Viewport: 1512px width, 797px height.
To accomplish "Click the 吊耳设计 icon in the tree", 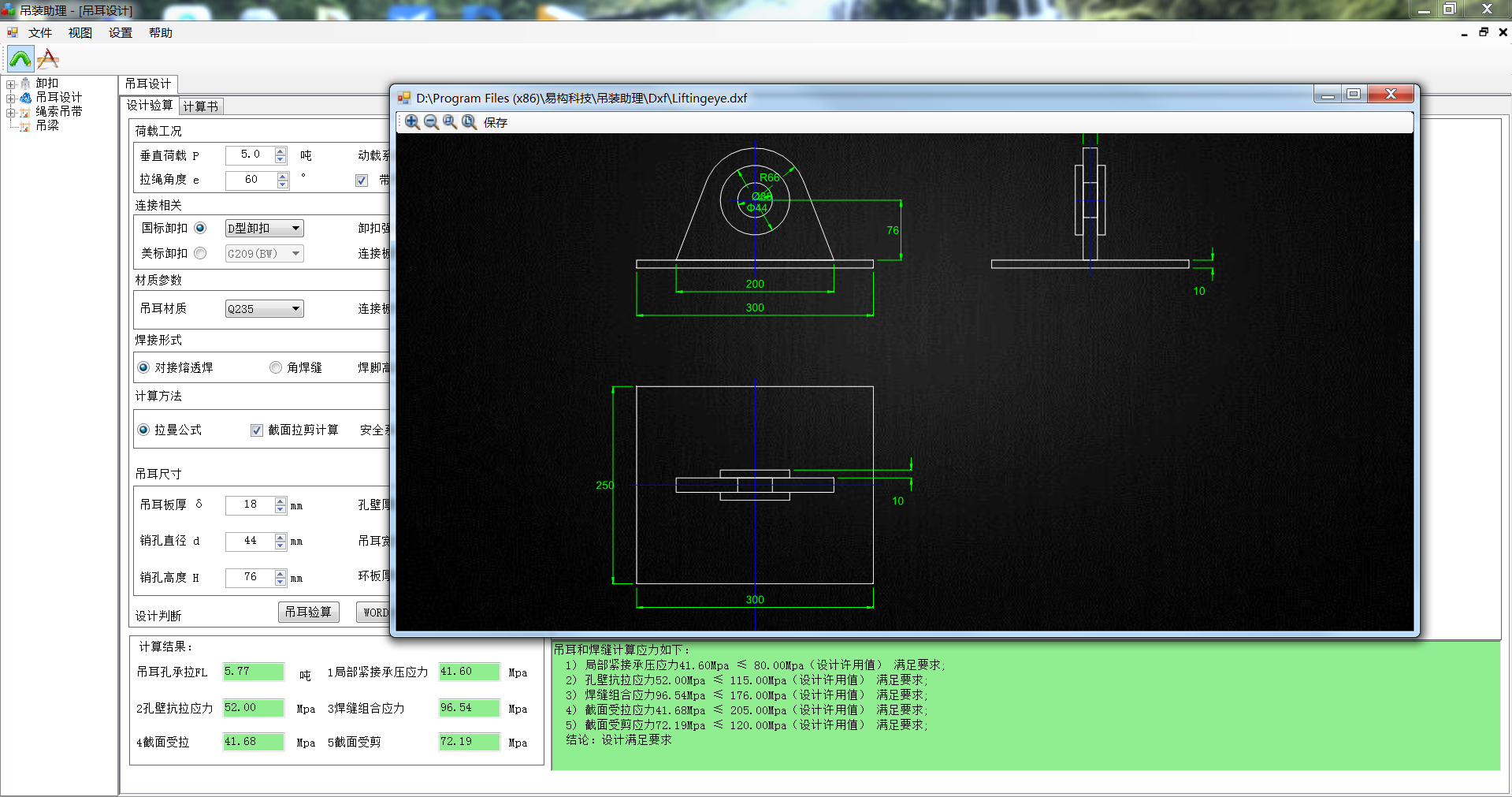I will (x=26, y=98).
